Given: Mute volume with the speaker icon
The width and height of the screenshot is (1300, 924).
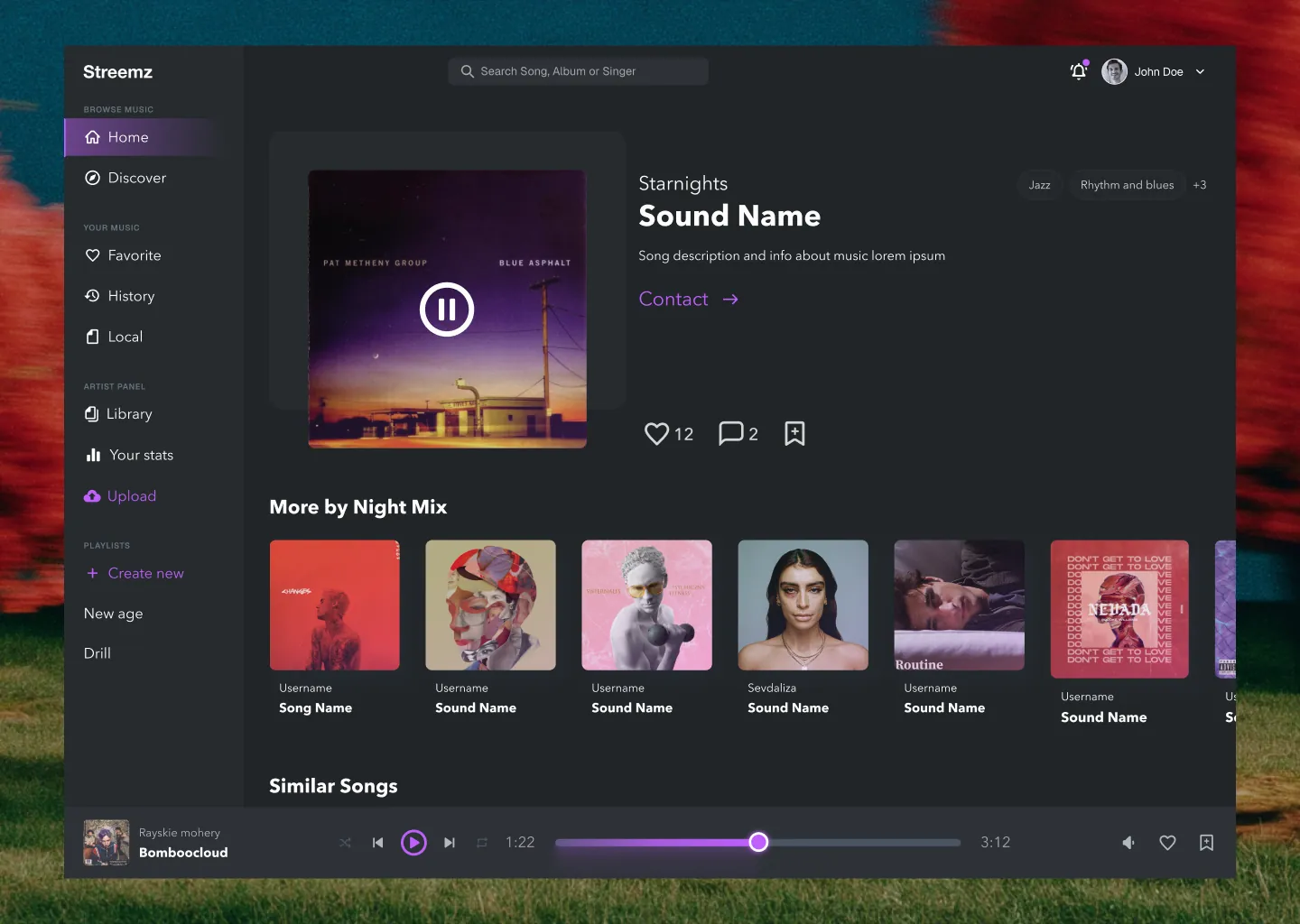Looking at the screenshot, I should pos(1128,843).
